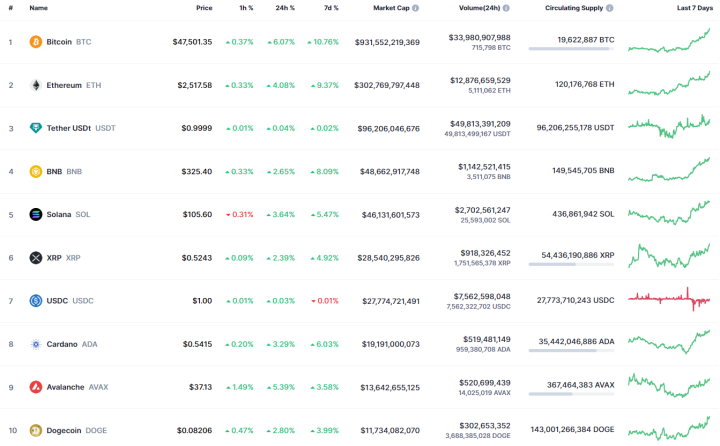Sort by the # rank column header
The image size is (720, 446).
coord(11,8)
